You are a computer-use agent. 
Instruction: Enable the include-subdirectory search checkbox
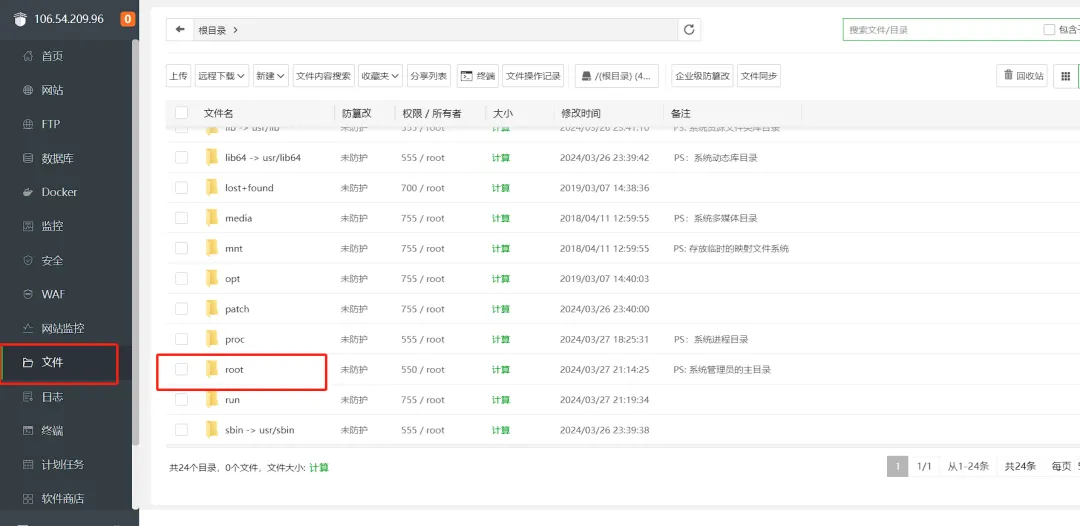tap(1049, 30)
